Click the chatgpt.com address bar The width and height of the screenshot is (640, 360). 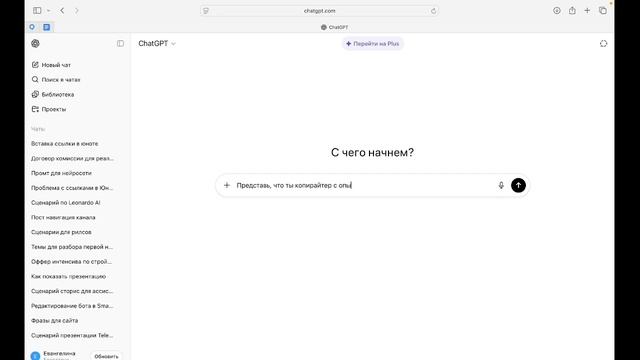[320, 11]
